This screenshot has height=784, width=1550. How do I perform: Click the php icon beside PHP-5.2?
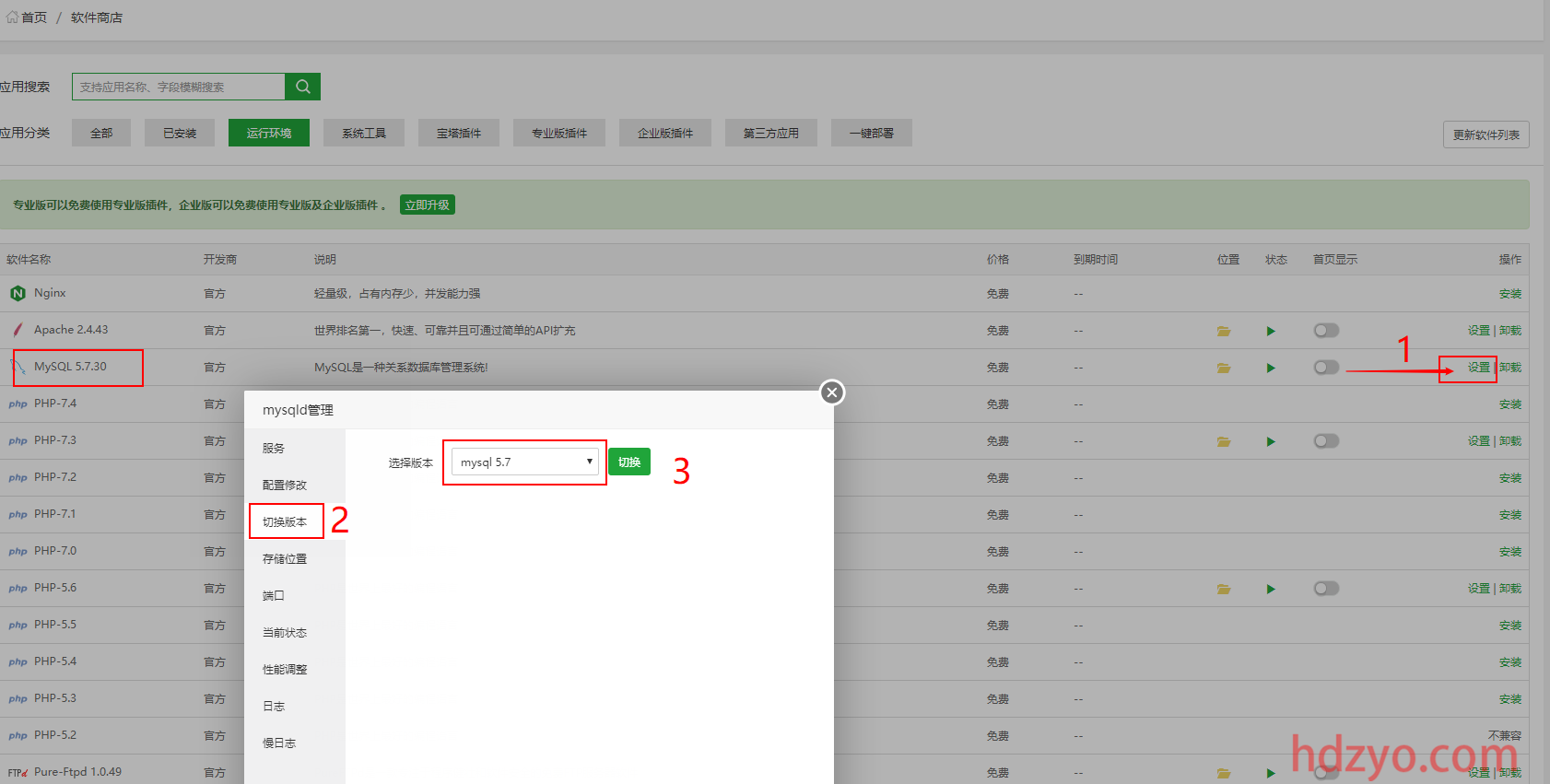click(x=18, y=736)
